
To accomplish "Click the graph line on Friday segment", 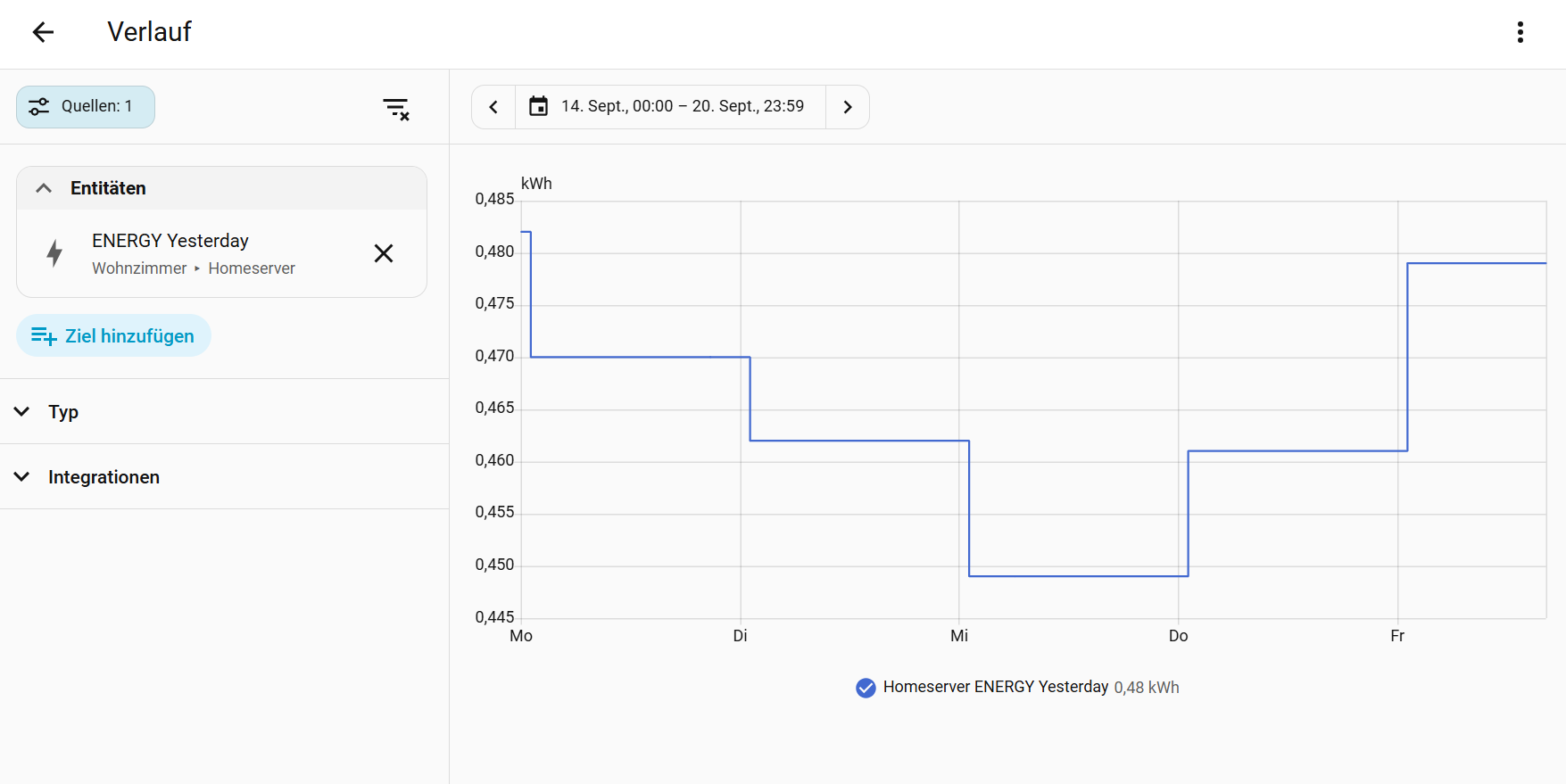I will (1476, 263).
